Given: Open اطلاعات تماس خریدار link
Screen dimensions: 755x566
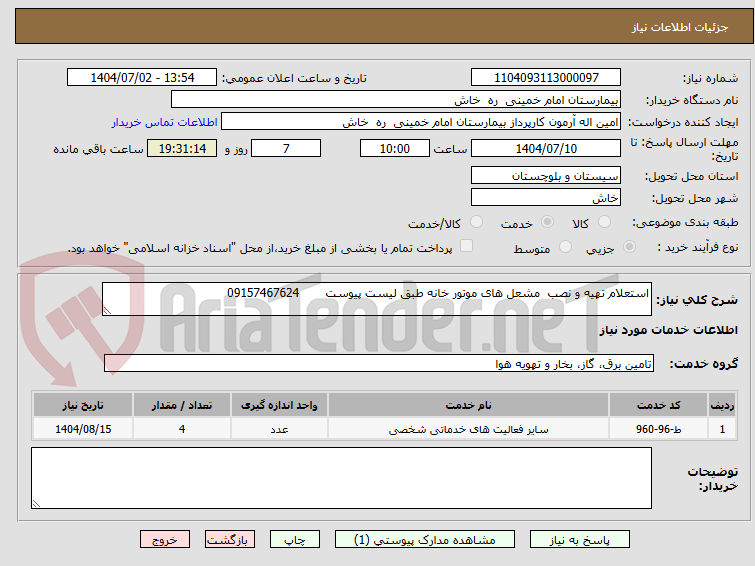Looking at the screenshot, I should pyautogui.click(x=164, y=122).
